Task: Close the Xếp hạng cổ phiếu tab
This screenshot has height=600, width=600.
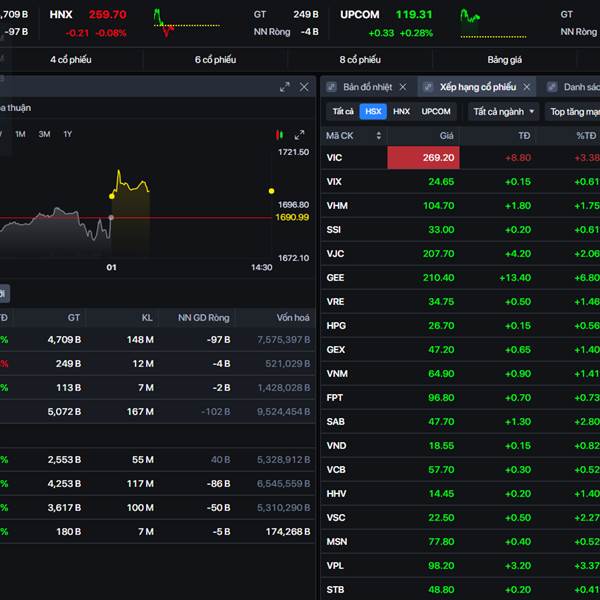Action: [525, 87]
